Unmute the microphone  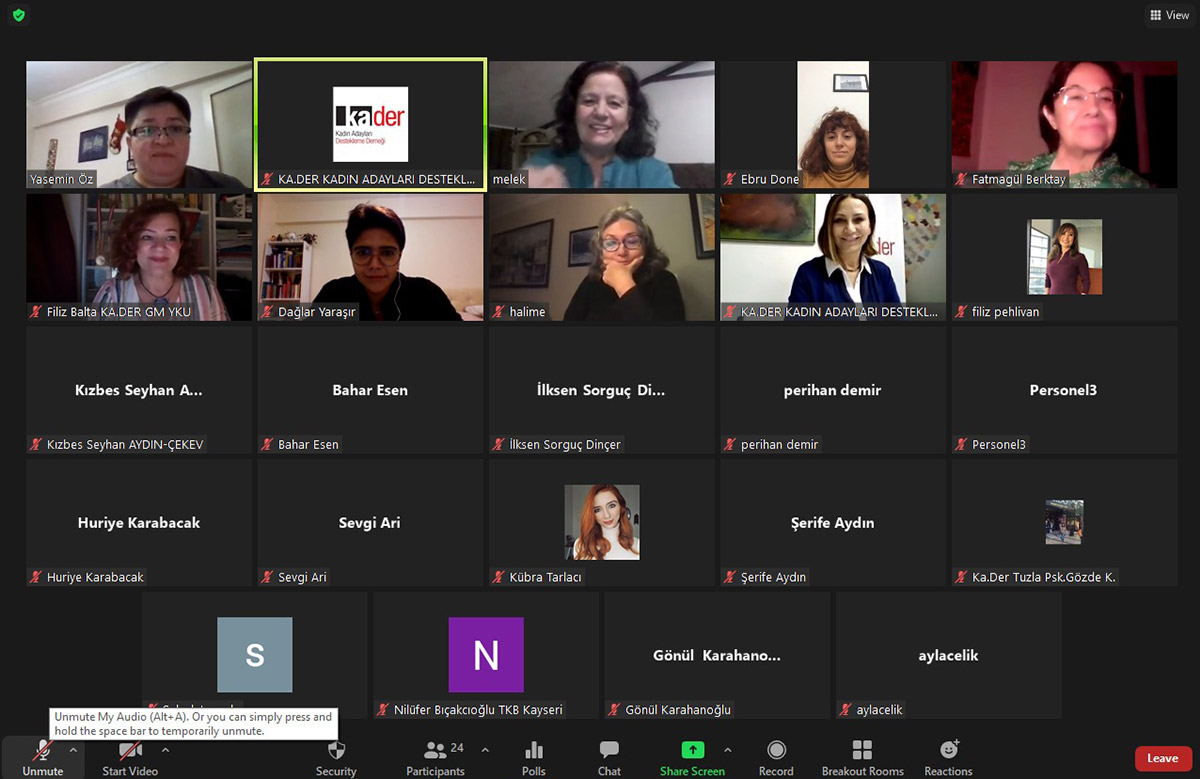[x=43, y=751]
